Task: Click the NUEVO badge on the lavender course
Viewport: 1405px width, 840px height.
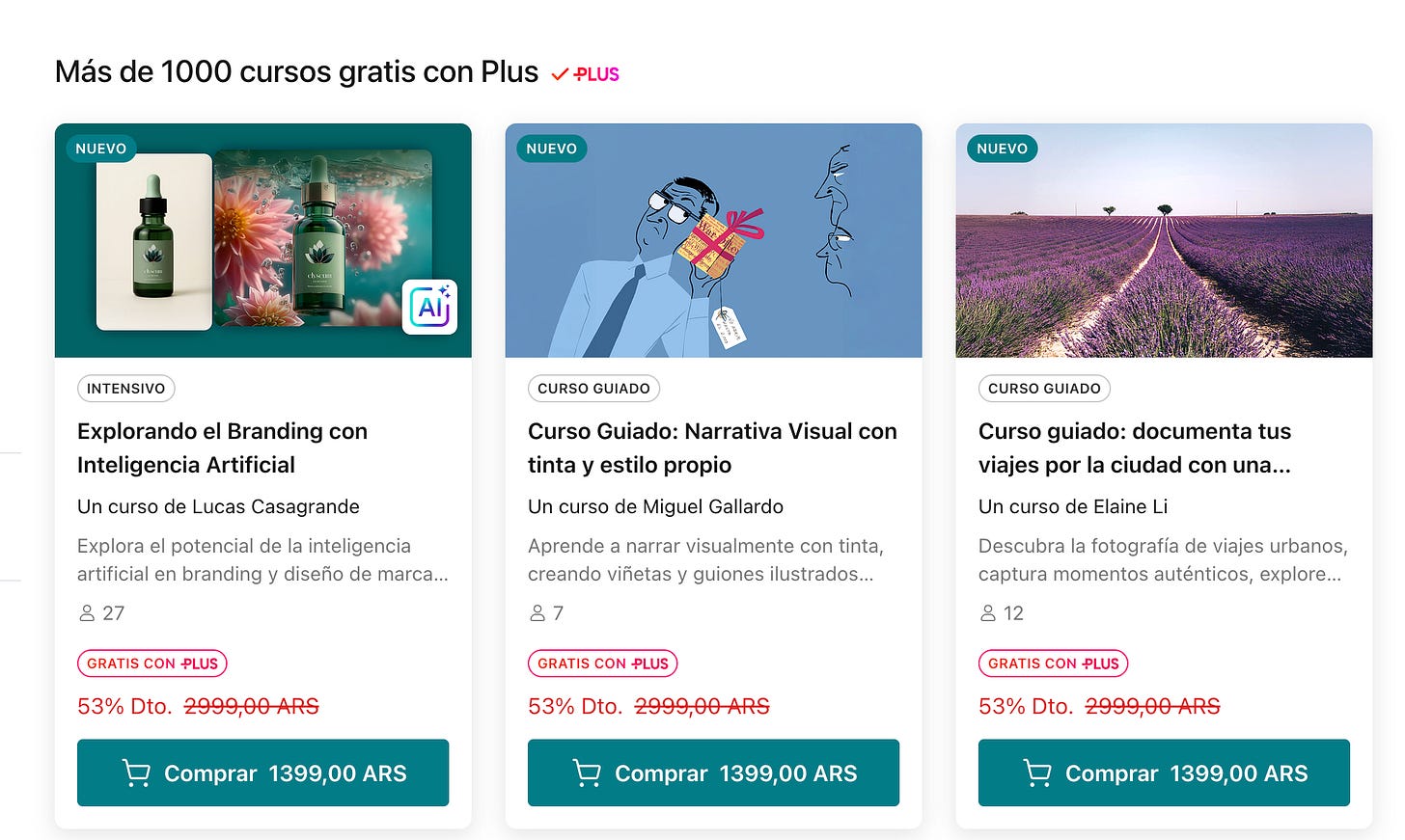Action: (x=1002, y=149)
